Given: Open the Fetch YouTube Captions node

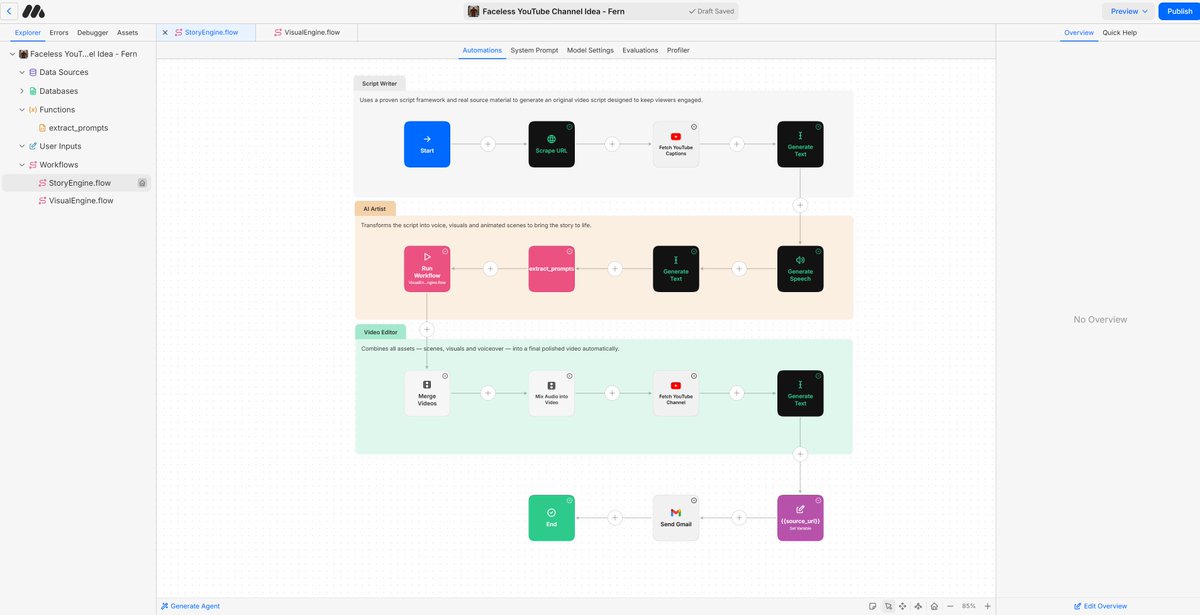Looking at the screenshot, I should tap(676, 144).
